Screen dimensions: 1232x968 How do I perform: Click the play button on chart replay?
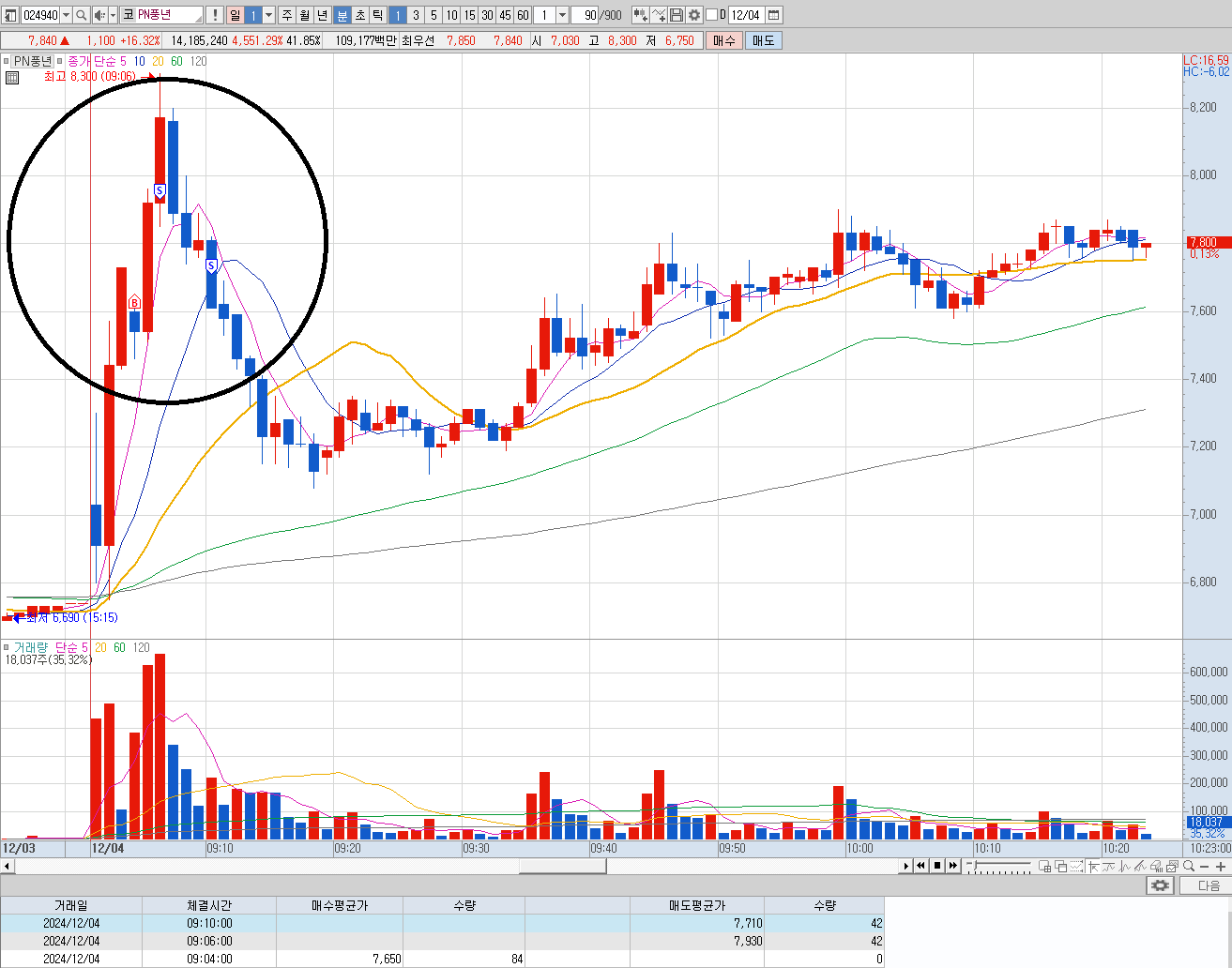pyautogui.click(x=906, y=866)
